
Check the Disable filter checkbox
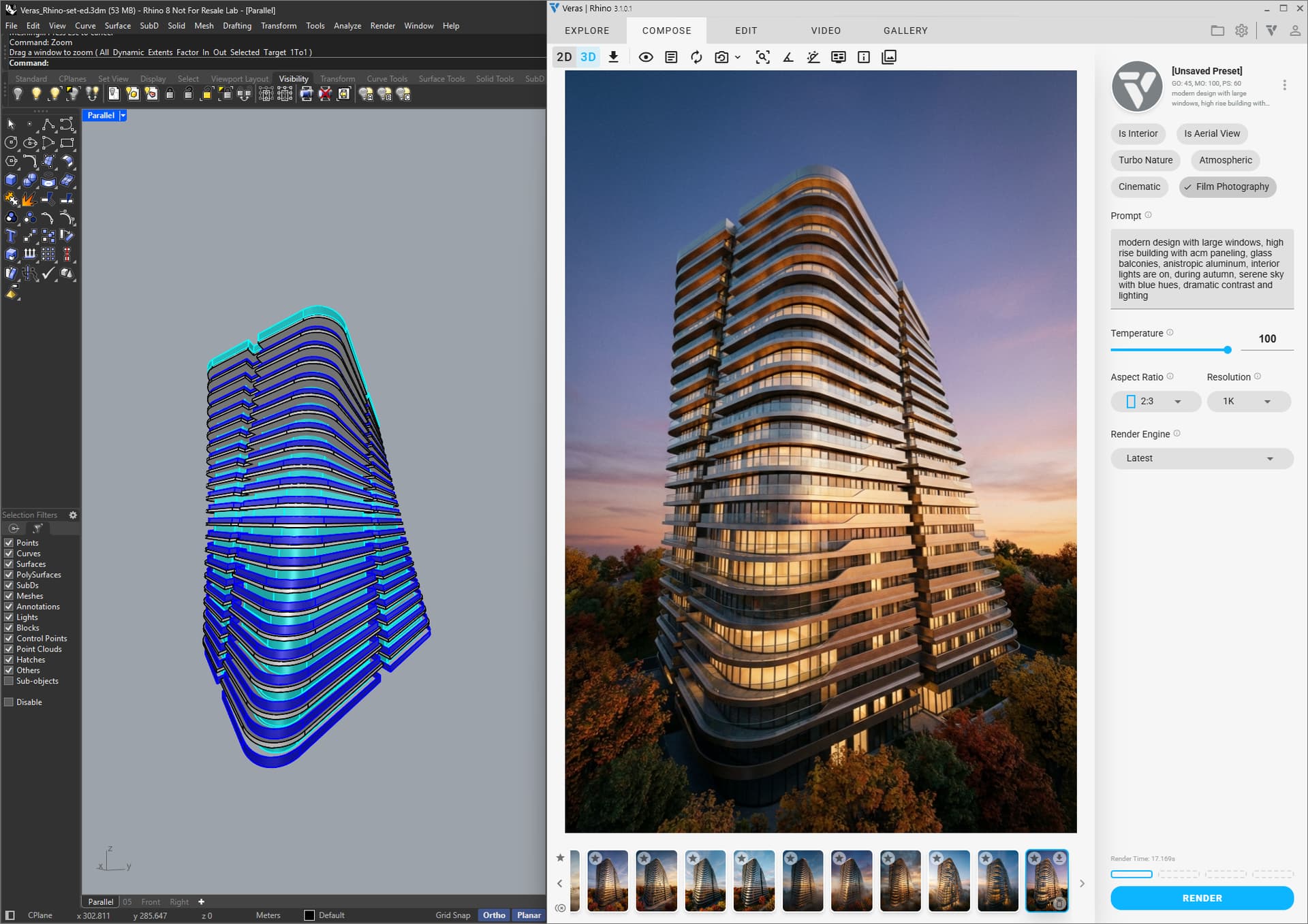[x=9, y=702]
